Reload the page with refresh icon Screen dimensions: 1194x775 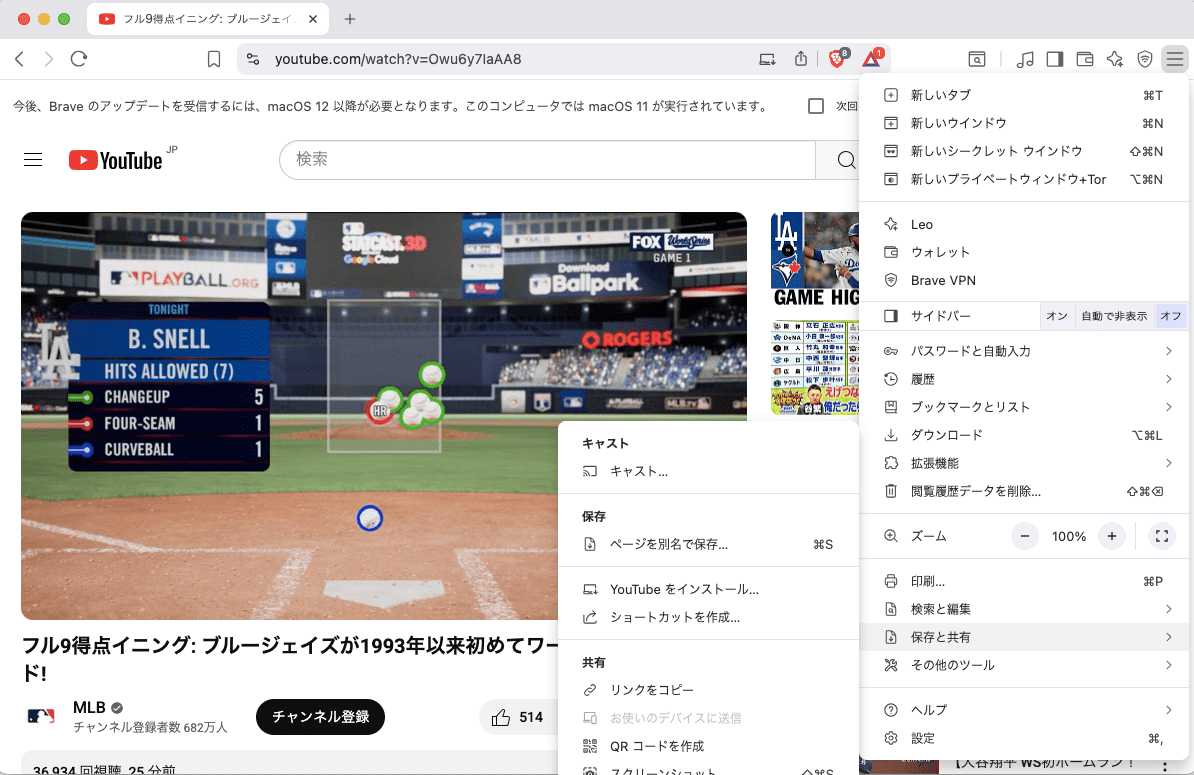(79, 59)
